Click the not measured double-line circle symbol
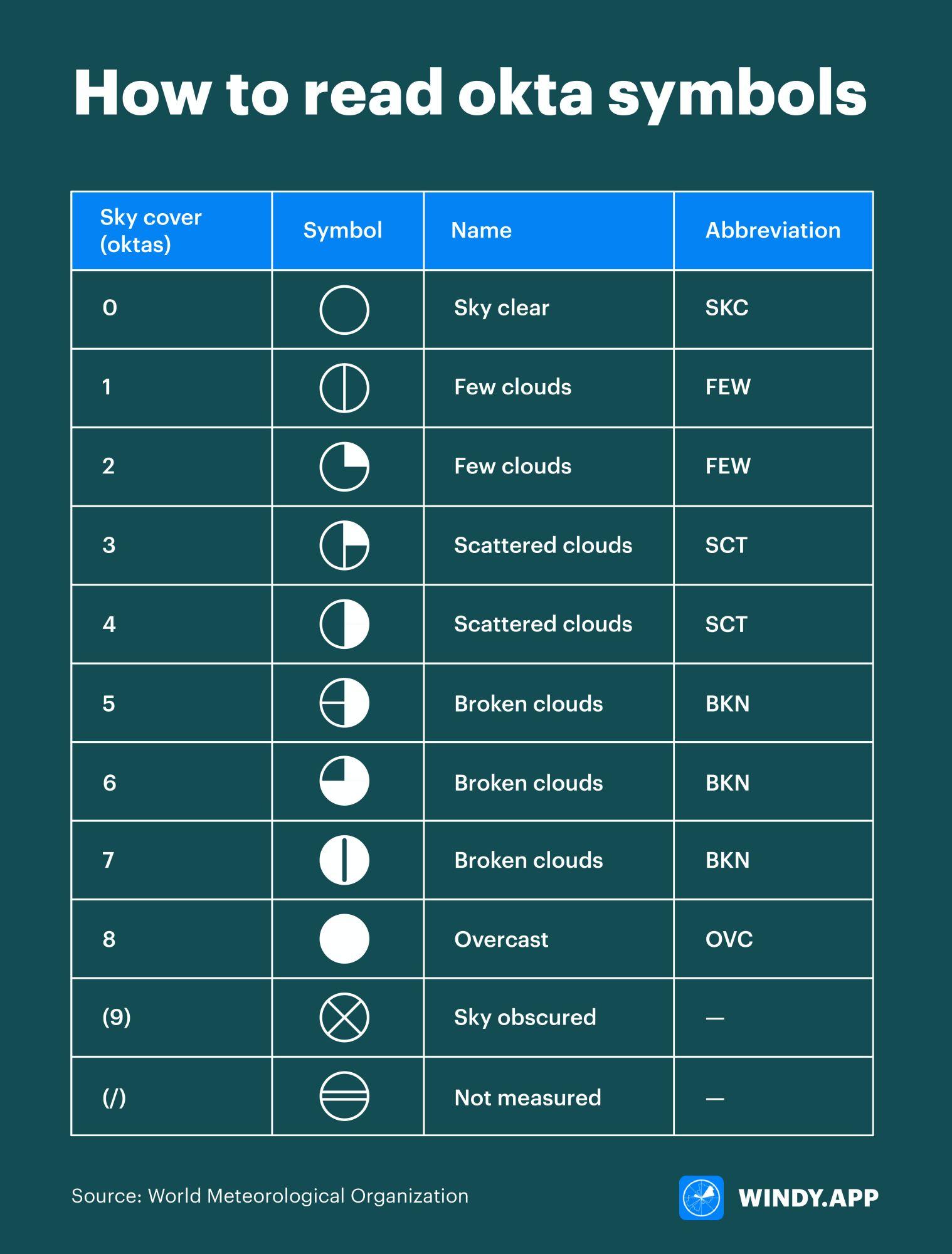 (344, 1097)
